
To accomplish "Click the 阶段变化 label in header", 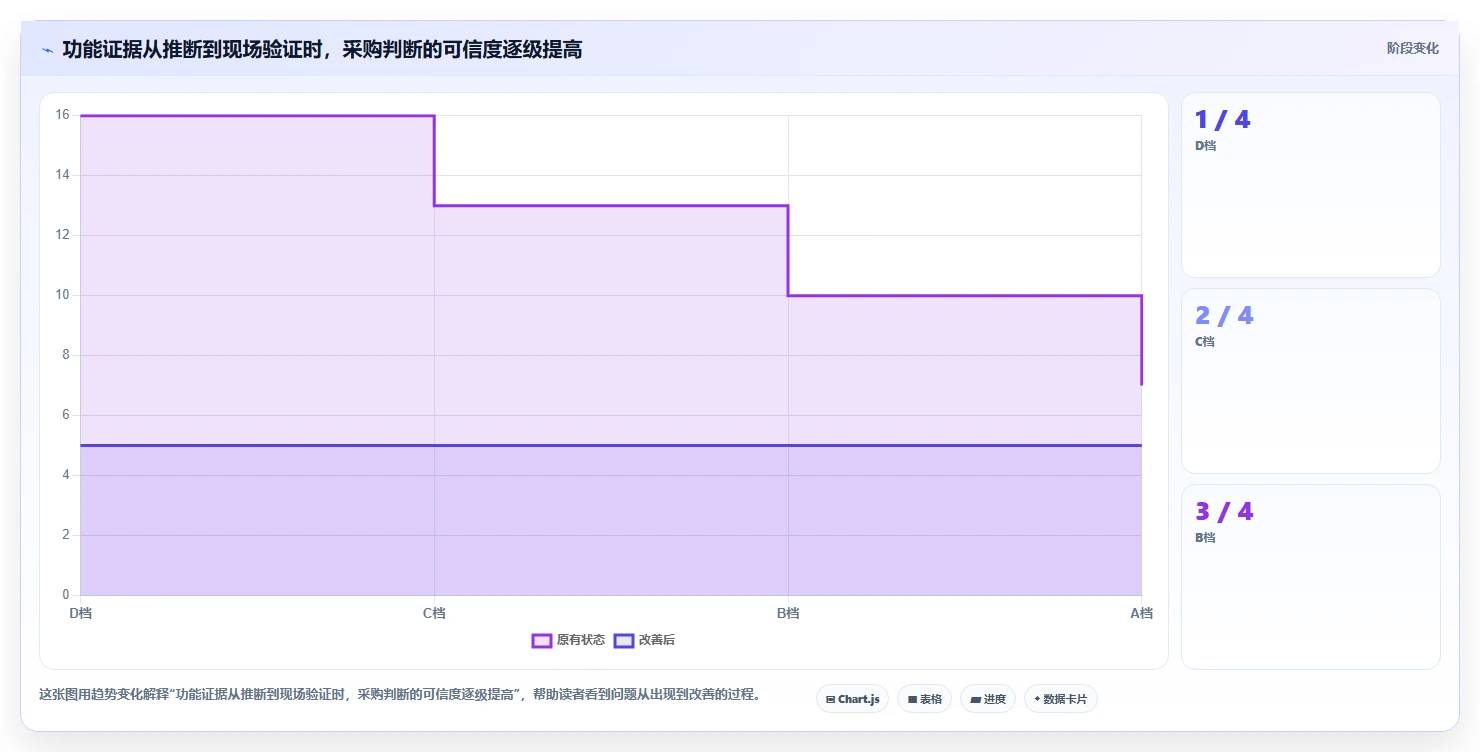I will pyautogui.click(x=1412, y=48).
